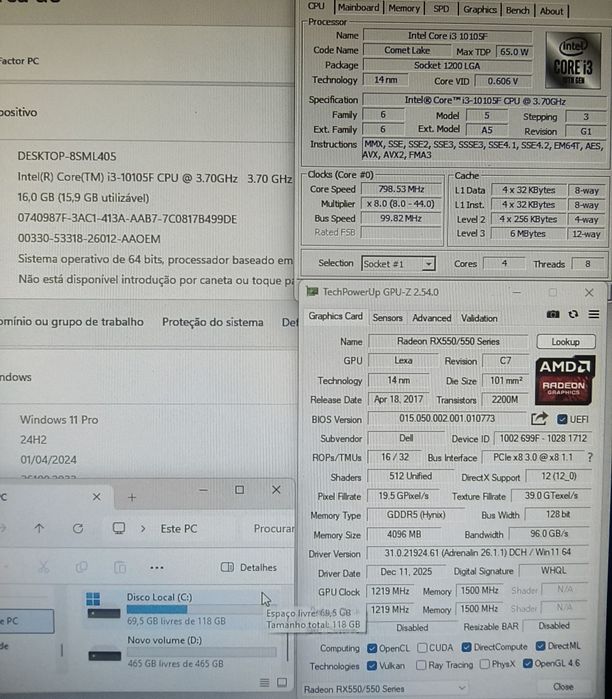Click the Intel Core i3 logo in CPU-Z
Image resolution: width=612 pixels, height=699 pixels.
(573, 60)
